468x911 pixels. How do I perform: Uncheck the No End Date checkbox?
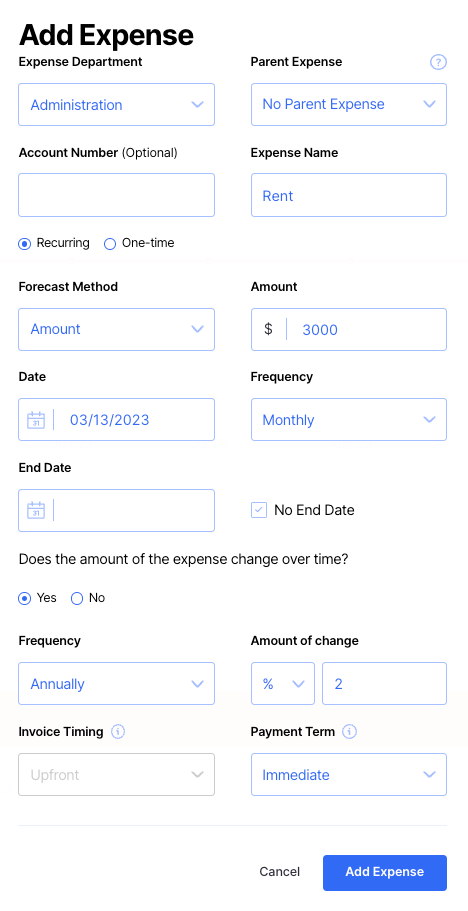tap(259, 511)
